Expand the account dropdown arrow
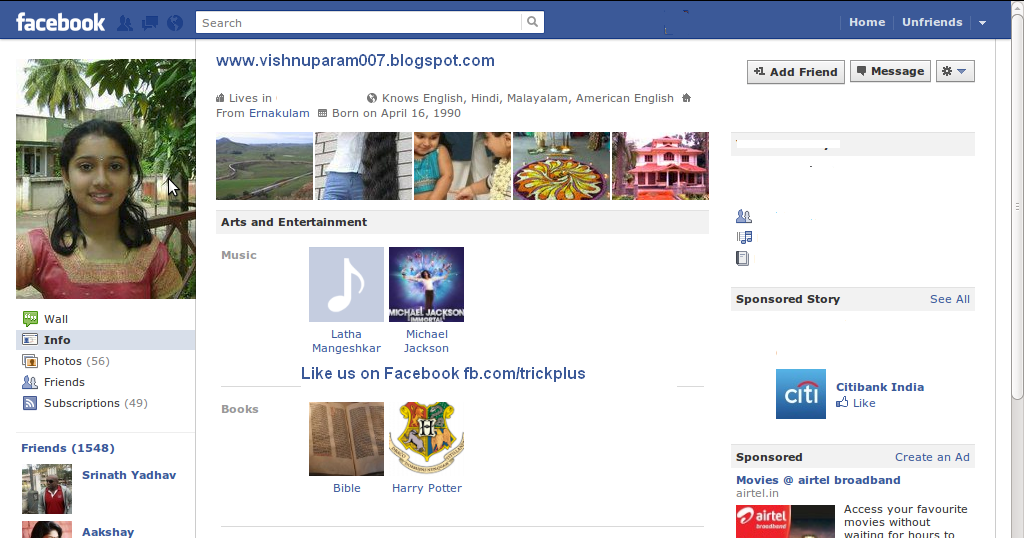The width and height of the screenshot is (1024, 538). pos(982,23)
